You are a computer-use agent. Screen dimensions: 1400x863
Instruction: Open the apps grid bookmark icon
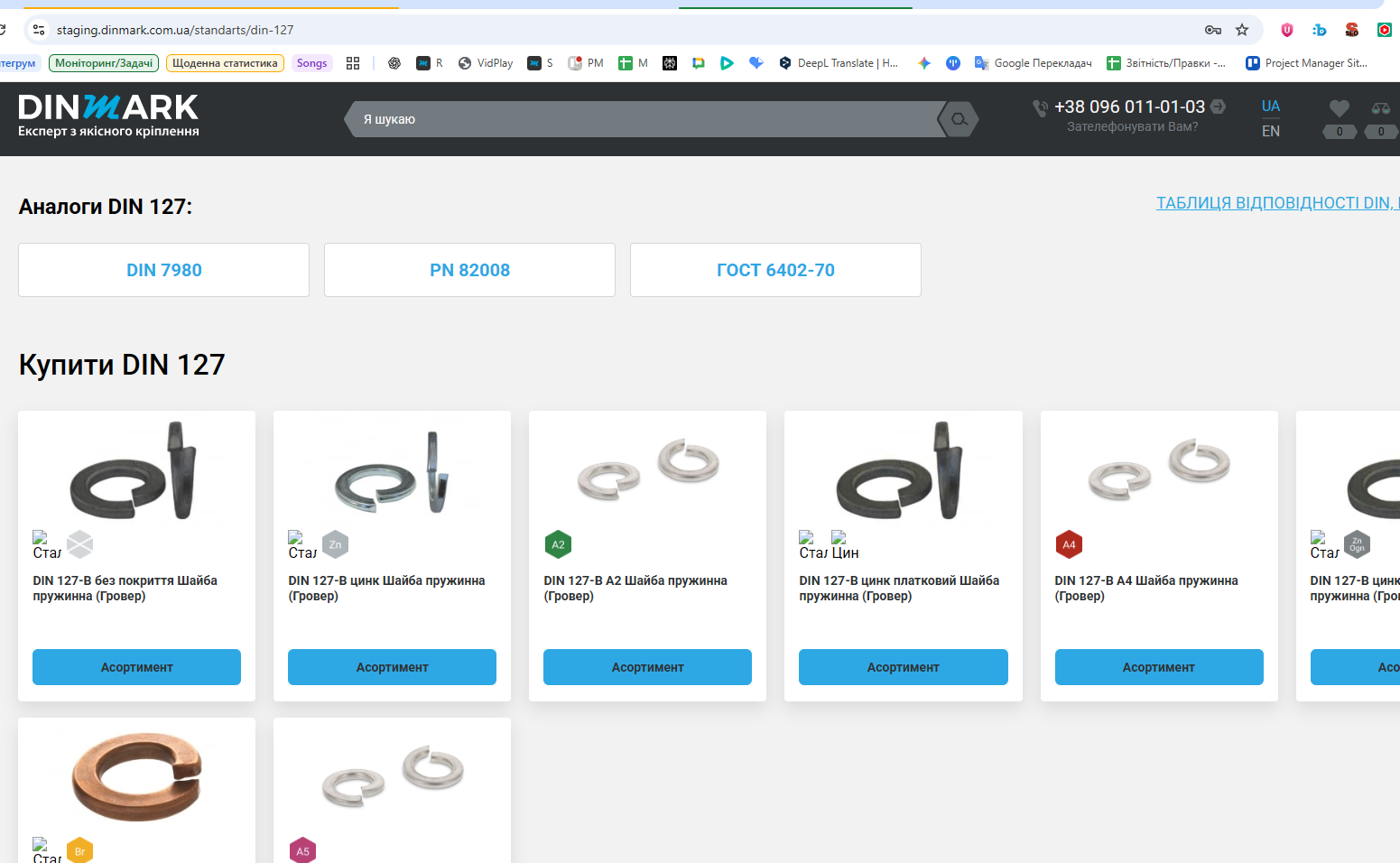(353, 63)
